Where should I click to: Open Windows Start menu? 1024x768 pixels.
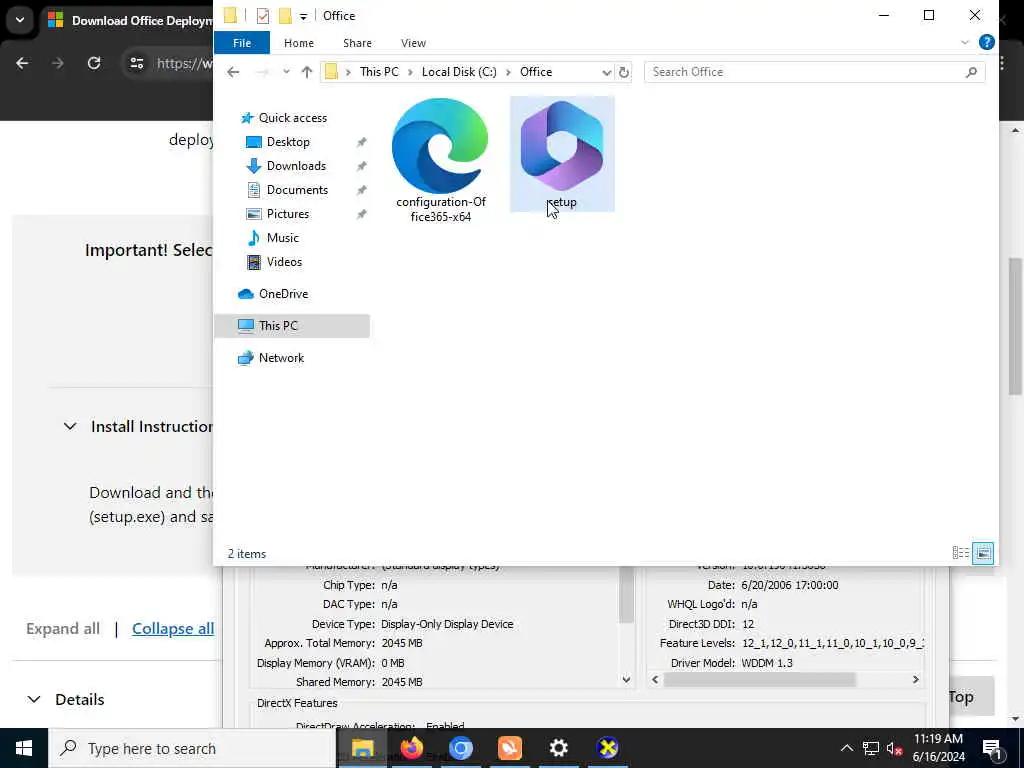24,748
